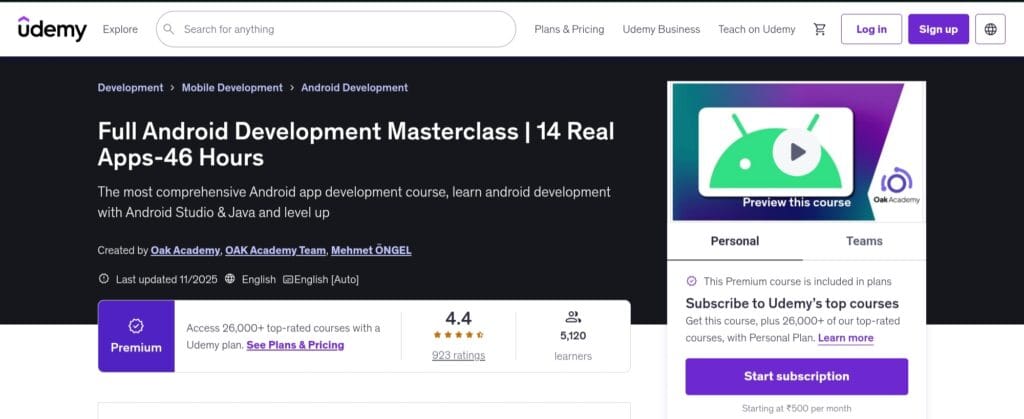The height and width of the screenshot is (419, 1024).
Task: Click the English [Auto] captions text
Action: [327, 279]
